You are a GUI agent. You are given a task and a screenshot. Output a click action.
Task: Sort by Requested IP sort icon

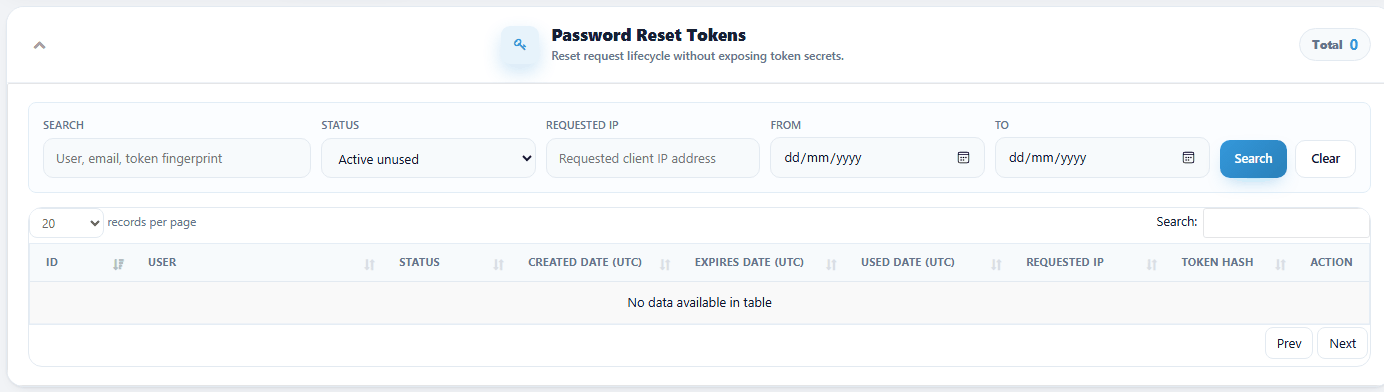coord(1151,264)
